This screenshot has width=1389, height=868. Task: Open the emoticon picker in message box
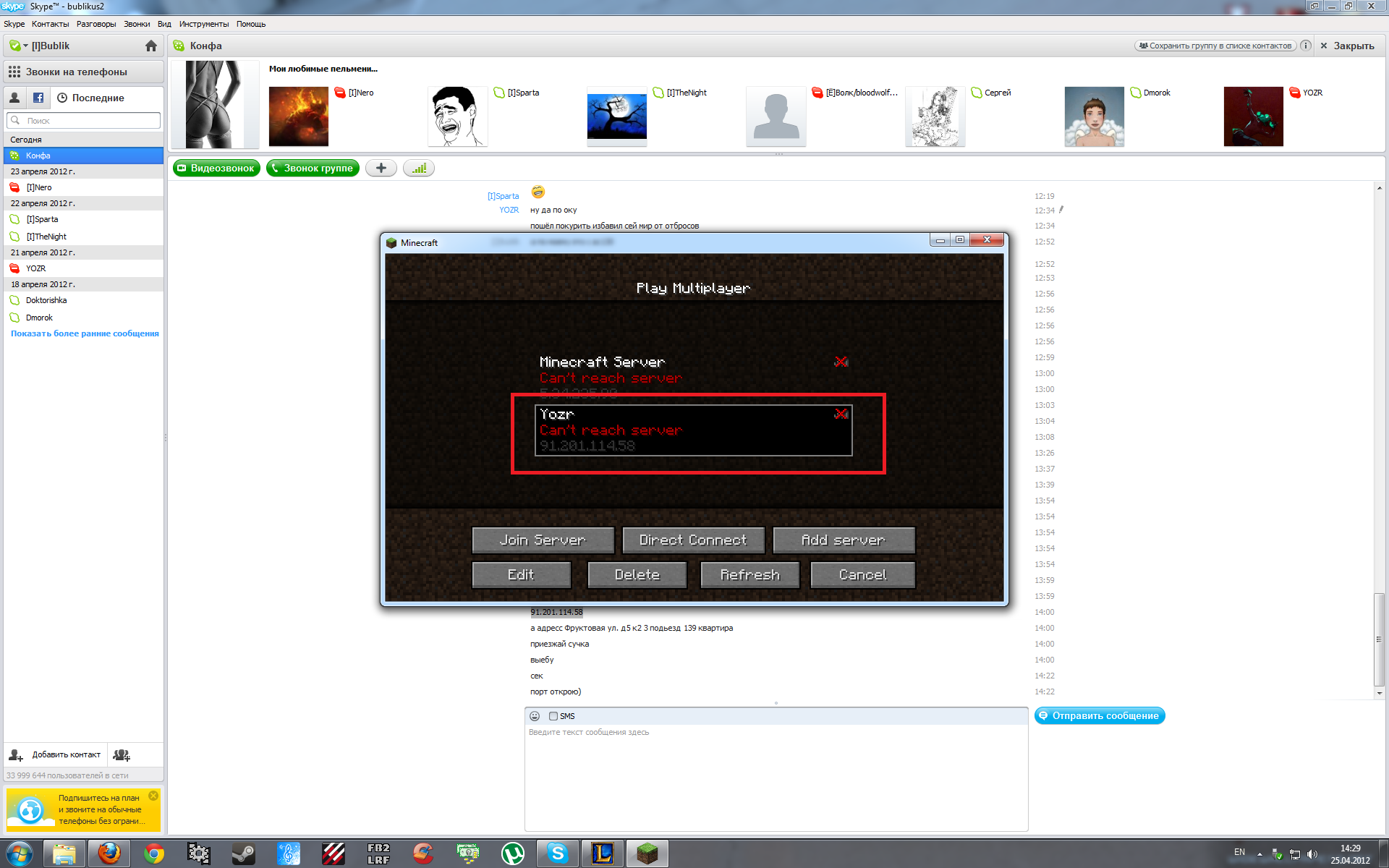coord(535,716)
